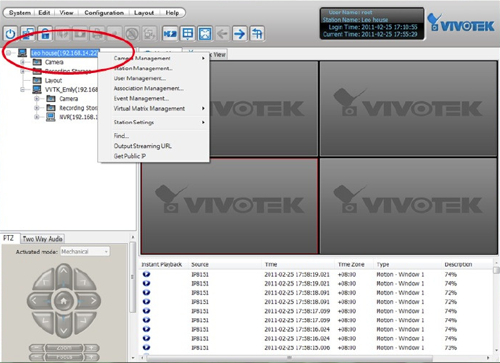Screen dimensions: 500x363
Task: Move camera up-right with PTZ diagonal button
Action: click(x=83, y=280)
